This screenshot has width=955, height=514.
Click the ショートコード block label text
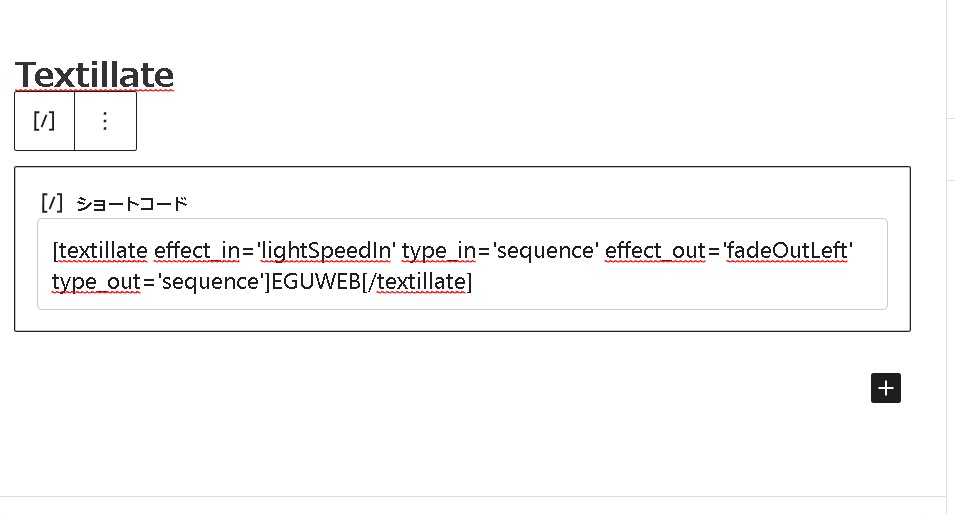point(132,204)
